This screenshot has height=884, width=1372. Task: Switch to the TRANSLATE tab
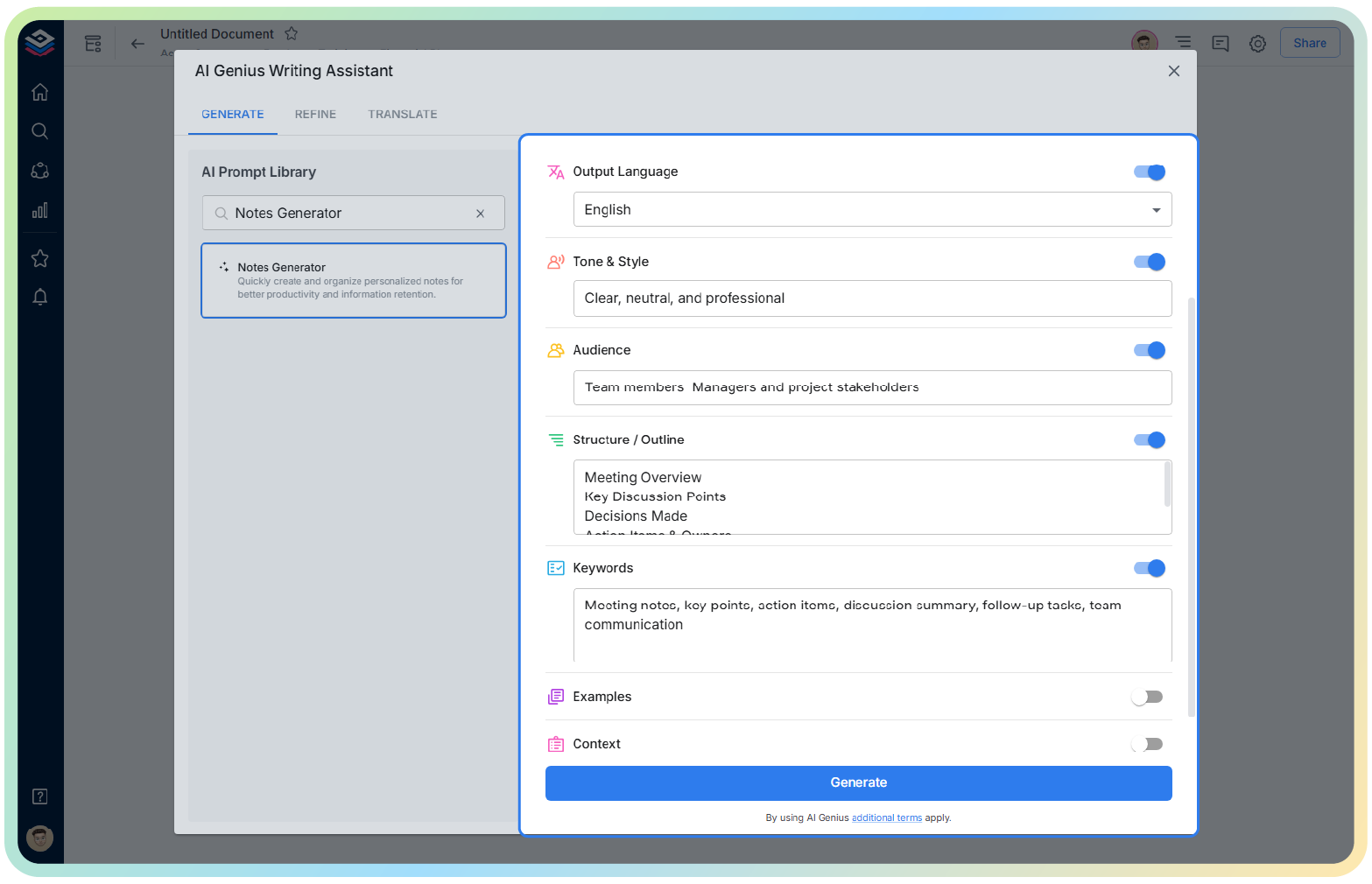click(403, 114)
